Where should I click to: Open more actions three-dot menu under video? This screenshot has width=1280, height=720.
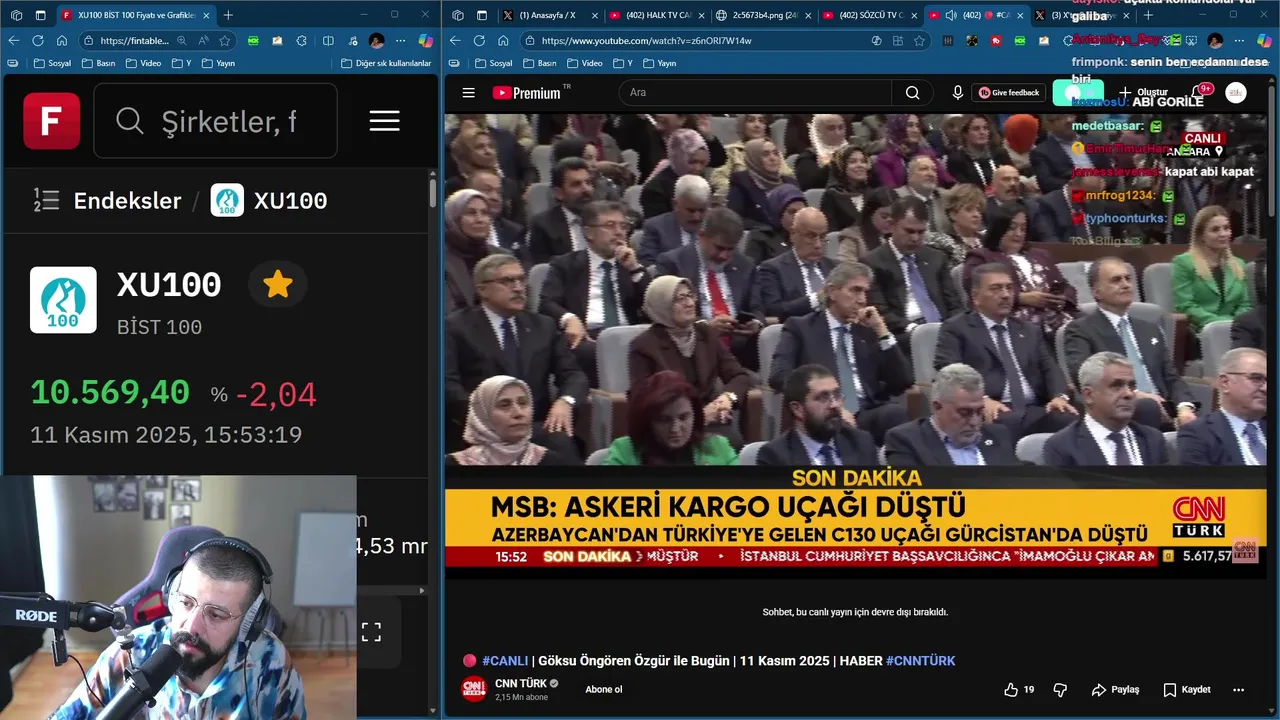click(x=1238, y=689)
